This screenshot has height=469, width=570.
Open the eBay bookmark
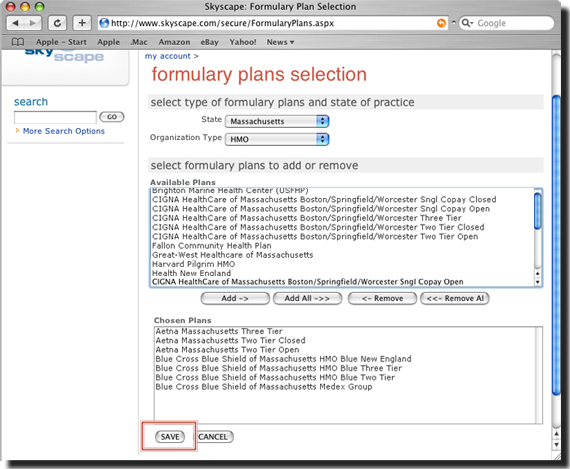tap(209, 42)
